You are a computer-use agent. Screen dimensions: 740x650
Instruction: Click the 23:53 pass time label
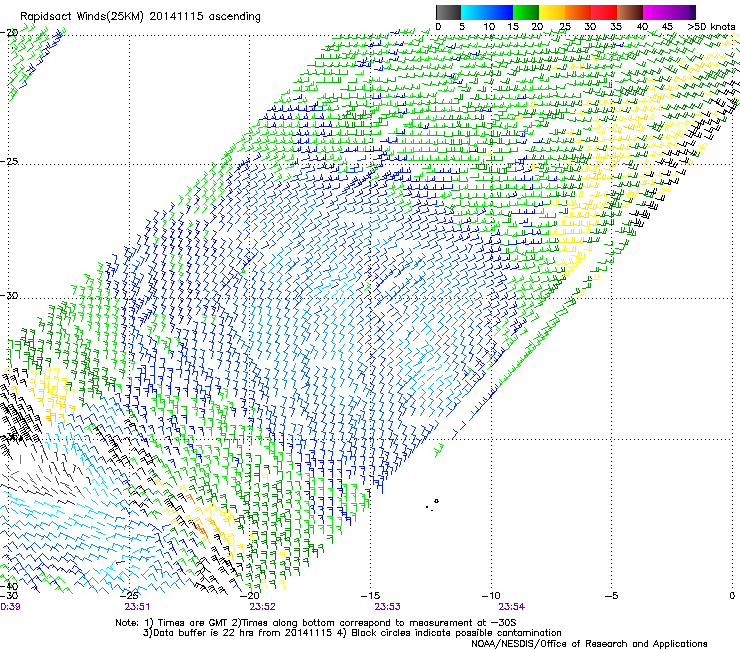click(387, 607)
